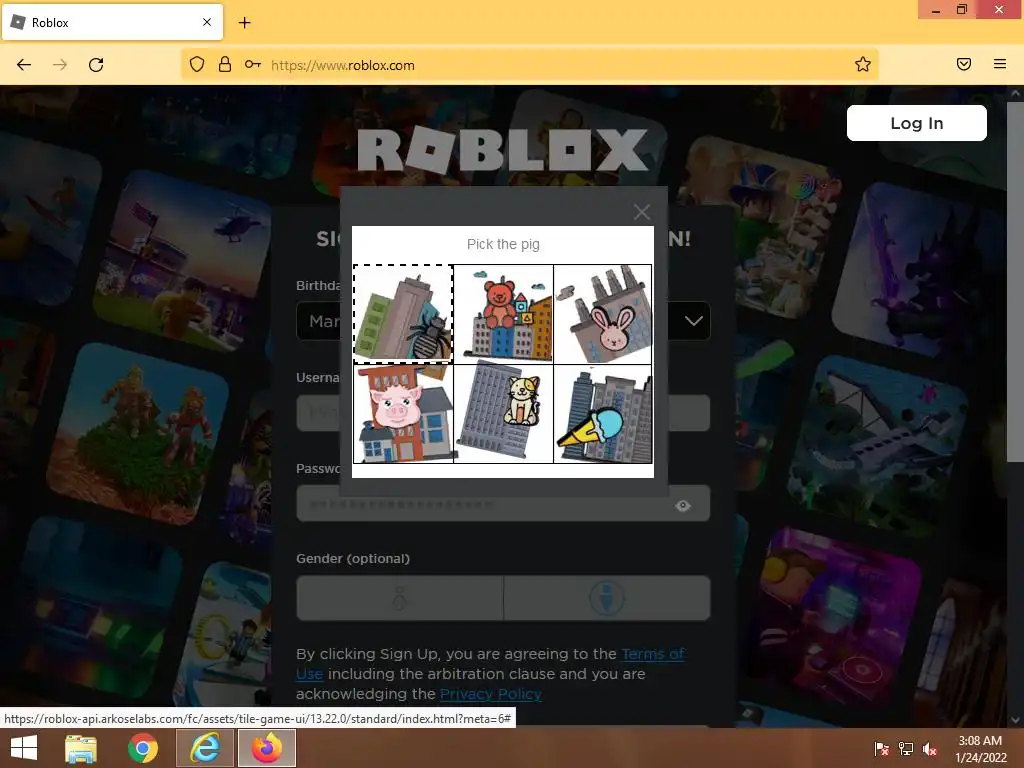Open a new tab with plus
1024x768 pixels.
point(244,23)
